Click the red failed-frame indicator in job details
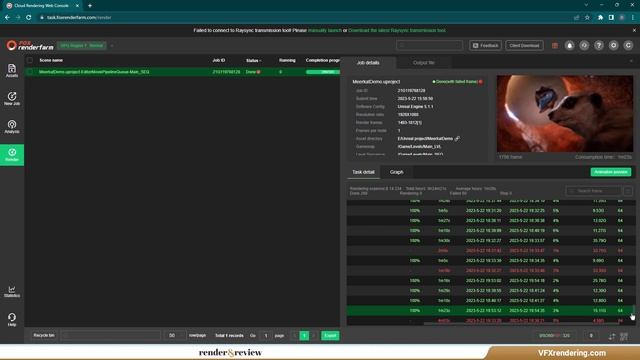 (x=481, y=82)
